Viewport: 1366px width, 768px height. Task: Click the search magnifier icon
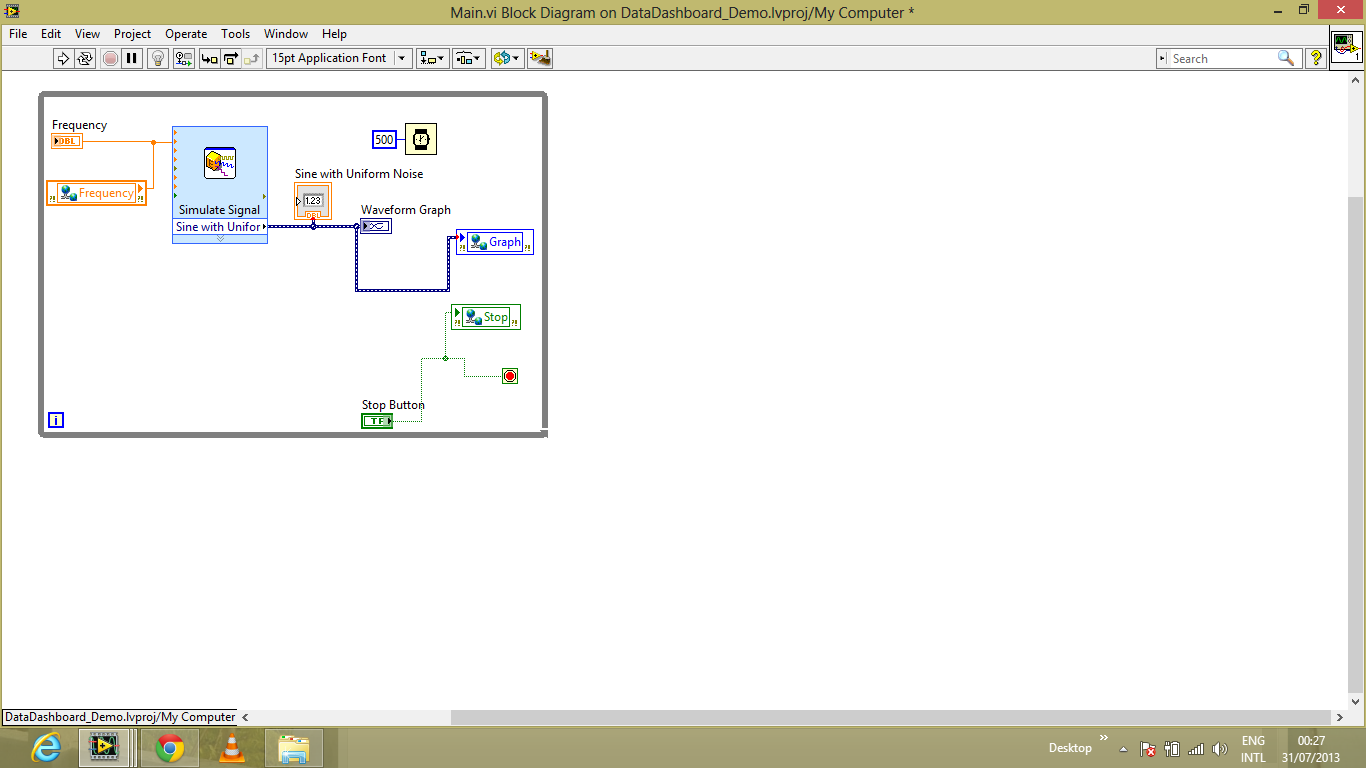[1287, 58]
